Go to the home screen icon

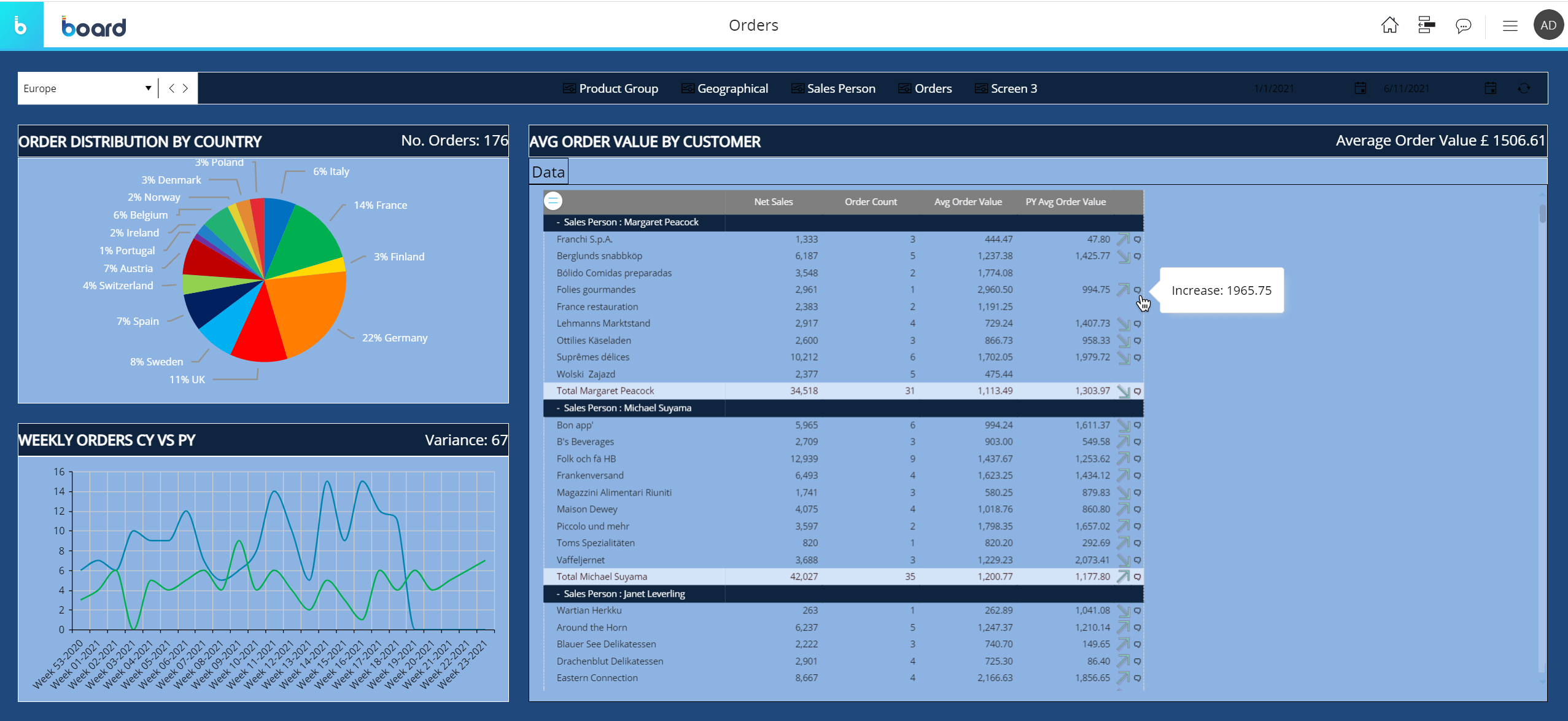click(1389, 25)
